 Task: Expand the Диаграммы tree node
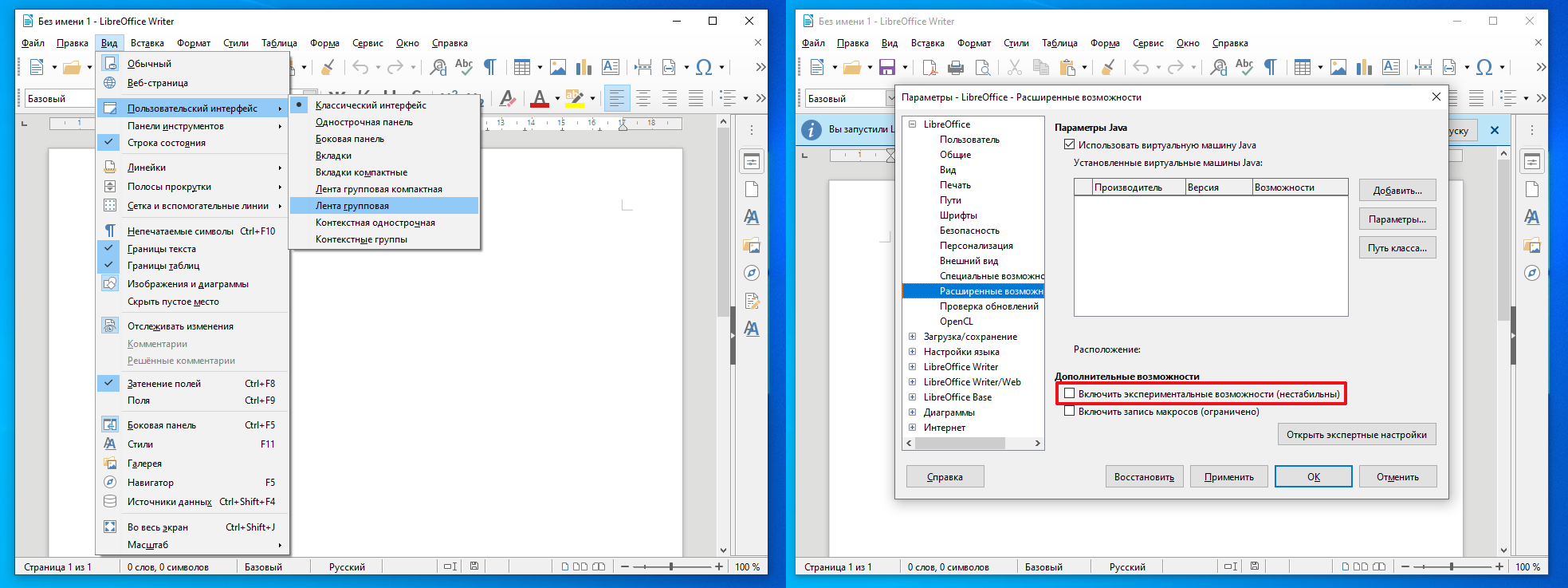[x=913, y=412]
